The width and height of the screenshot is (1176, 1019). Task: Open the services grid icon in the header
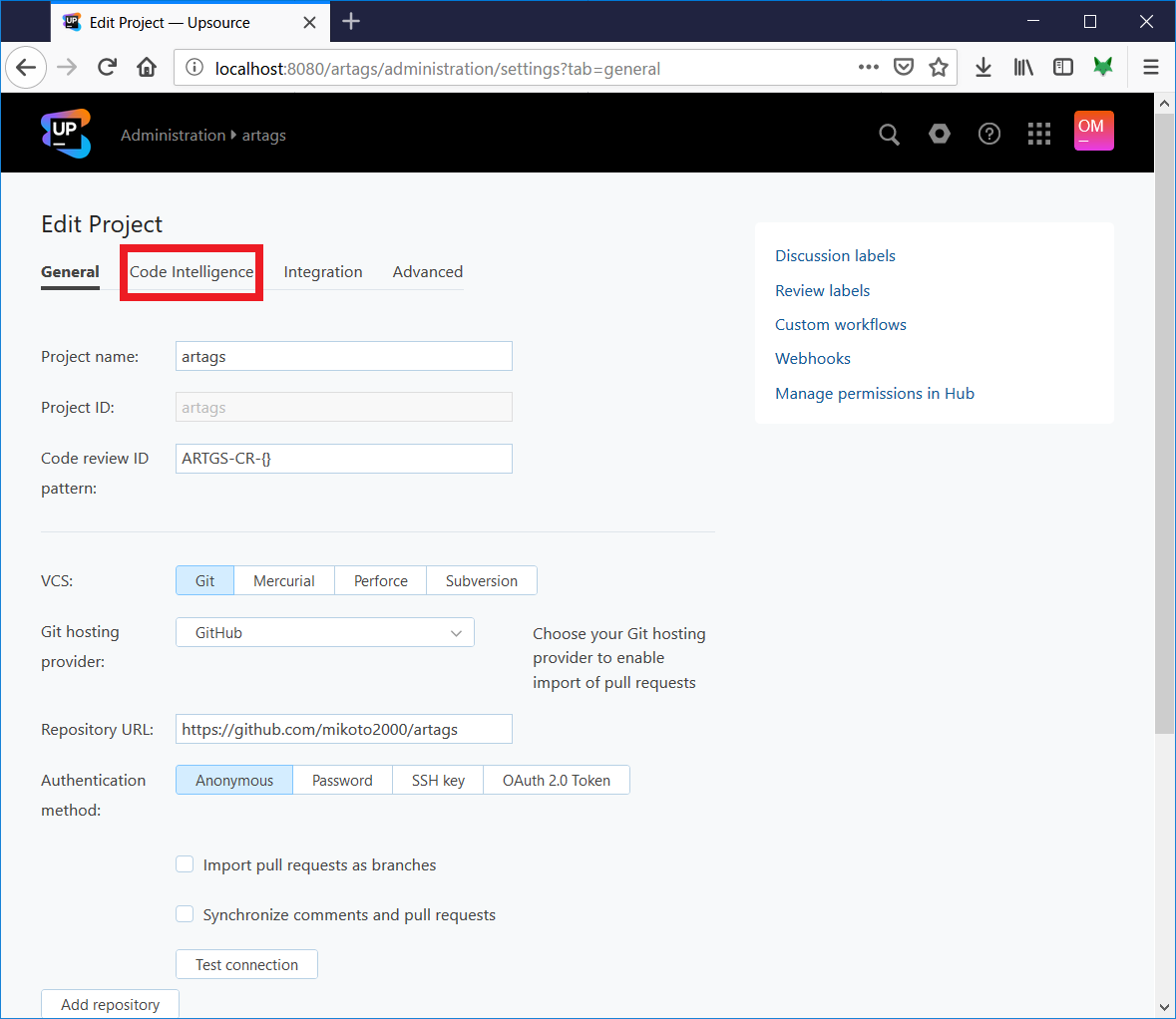pyautogui.click(x=1038, y=134)
